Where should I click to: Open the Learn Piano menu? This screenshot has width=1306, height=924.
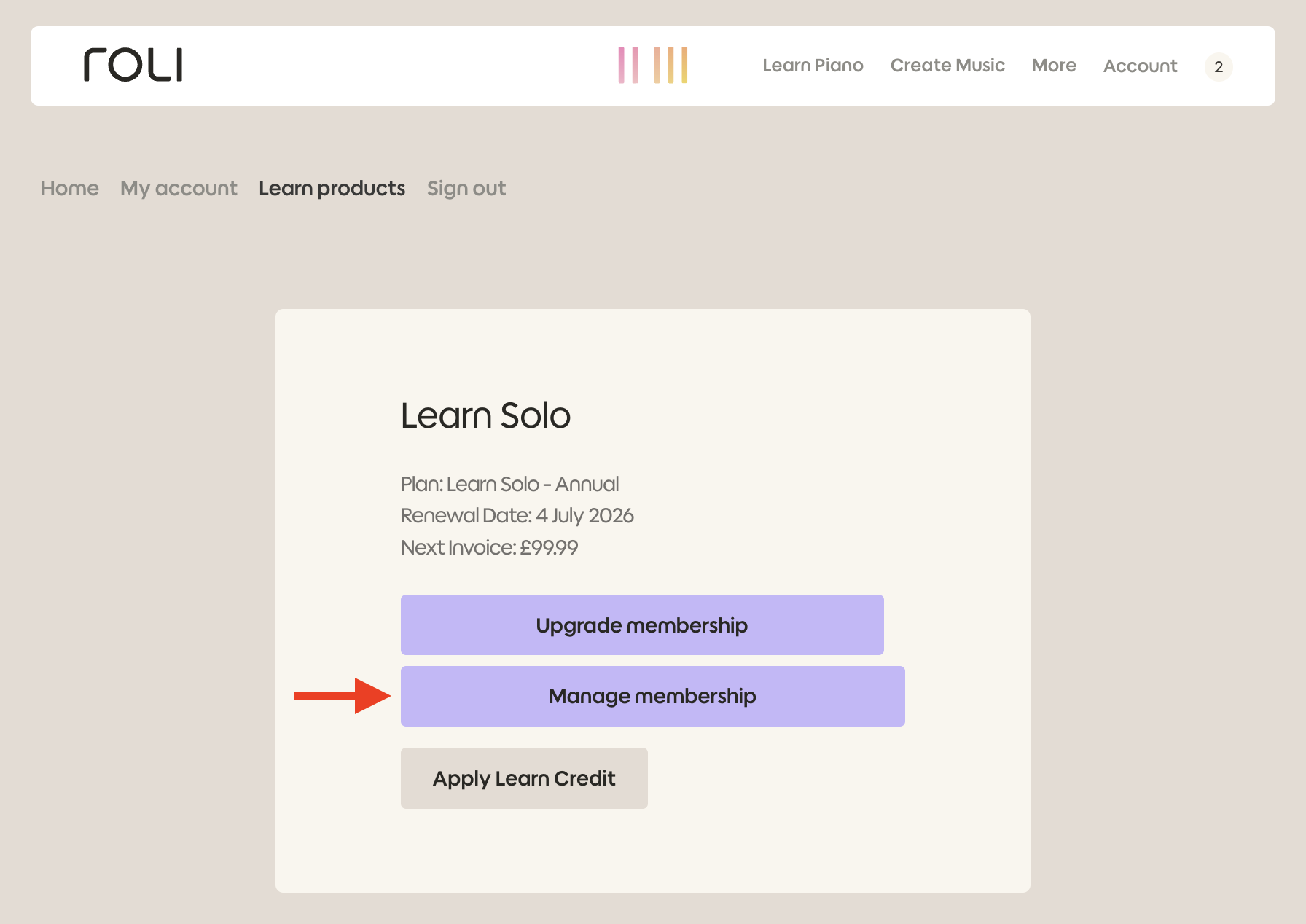[813, 66]
